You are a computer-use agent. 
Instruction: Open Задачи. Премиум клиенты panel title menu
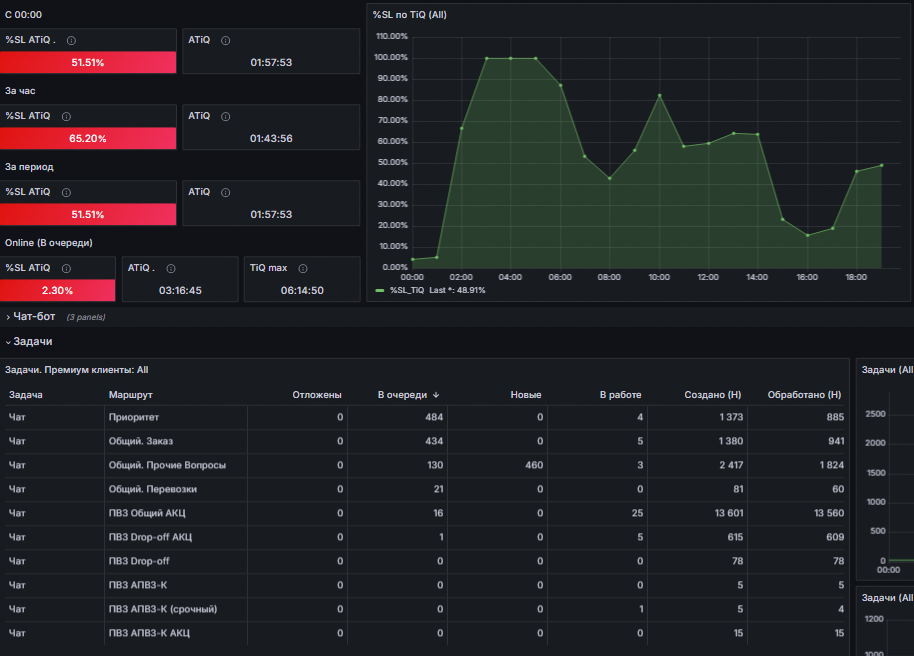(x=76, y=370)
